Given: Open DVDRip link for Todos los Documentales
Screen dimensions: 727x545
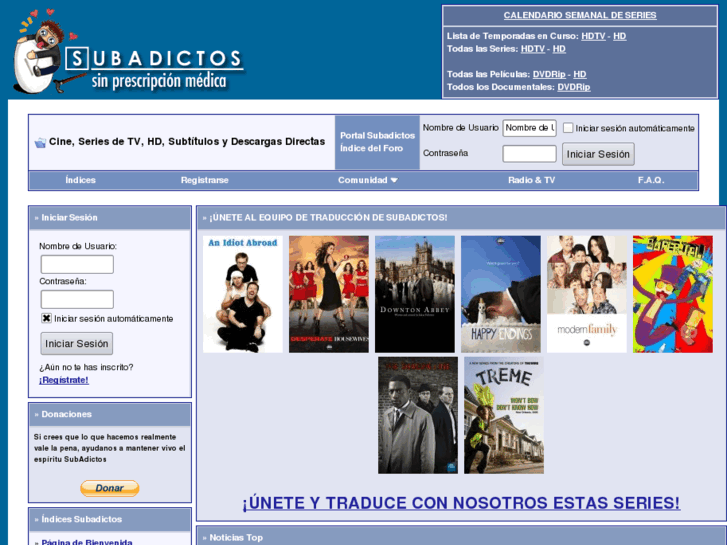Looking at the screenshot, I should coord(574,87).
